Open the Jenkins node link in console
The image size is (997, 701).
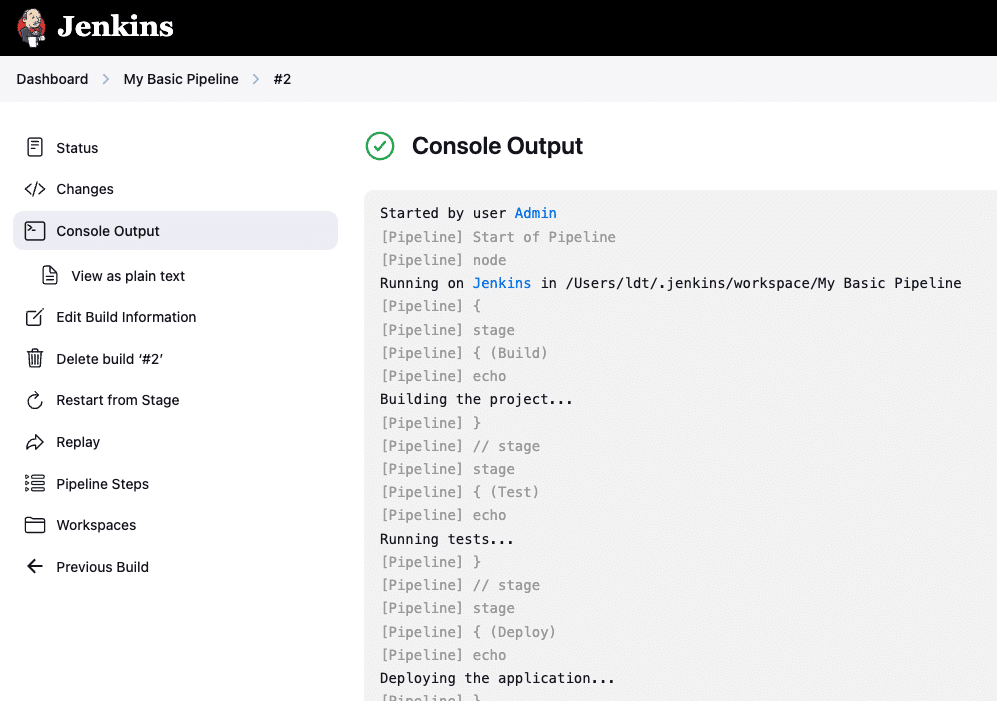502,283
